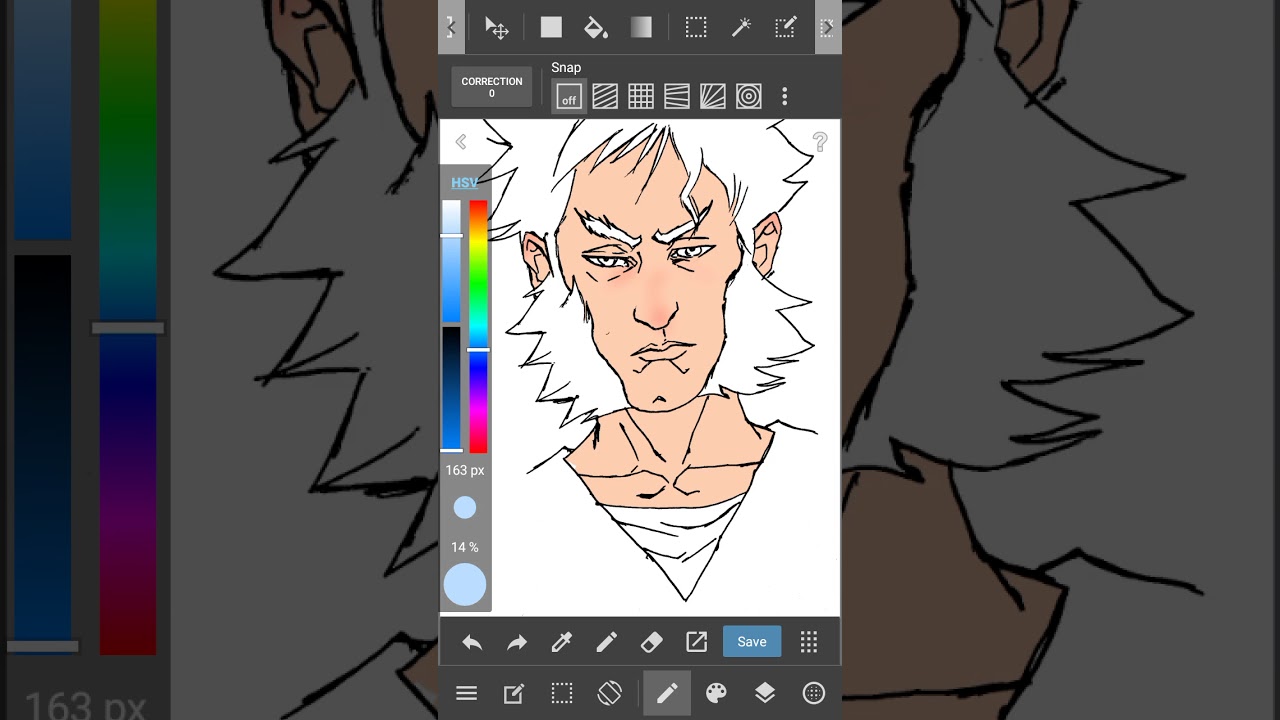Expand toolbar with left edge arrow
Screen dimensions: 1280x720
pos(451,28)
